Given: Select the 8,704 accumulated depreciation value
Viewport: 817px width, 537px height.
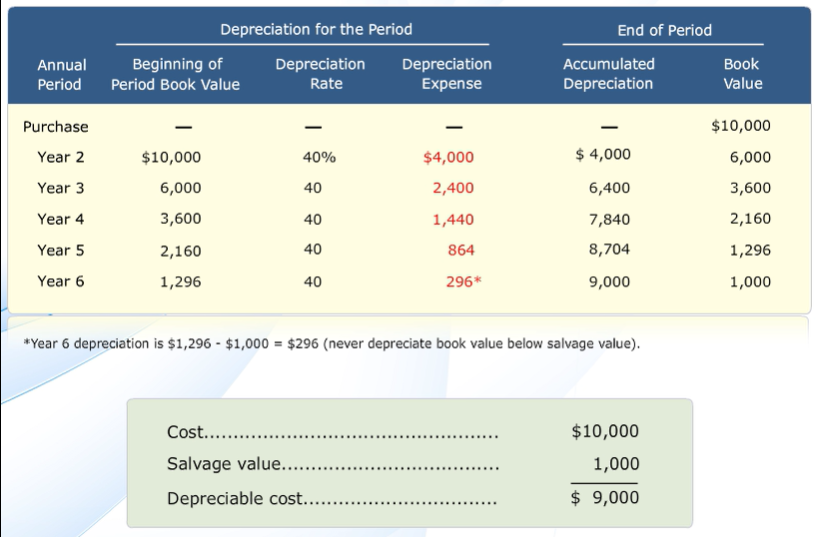Looking at the screenshot, I should click(609, 250).
